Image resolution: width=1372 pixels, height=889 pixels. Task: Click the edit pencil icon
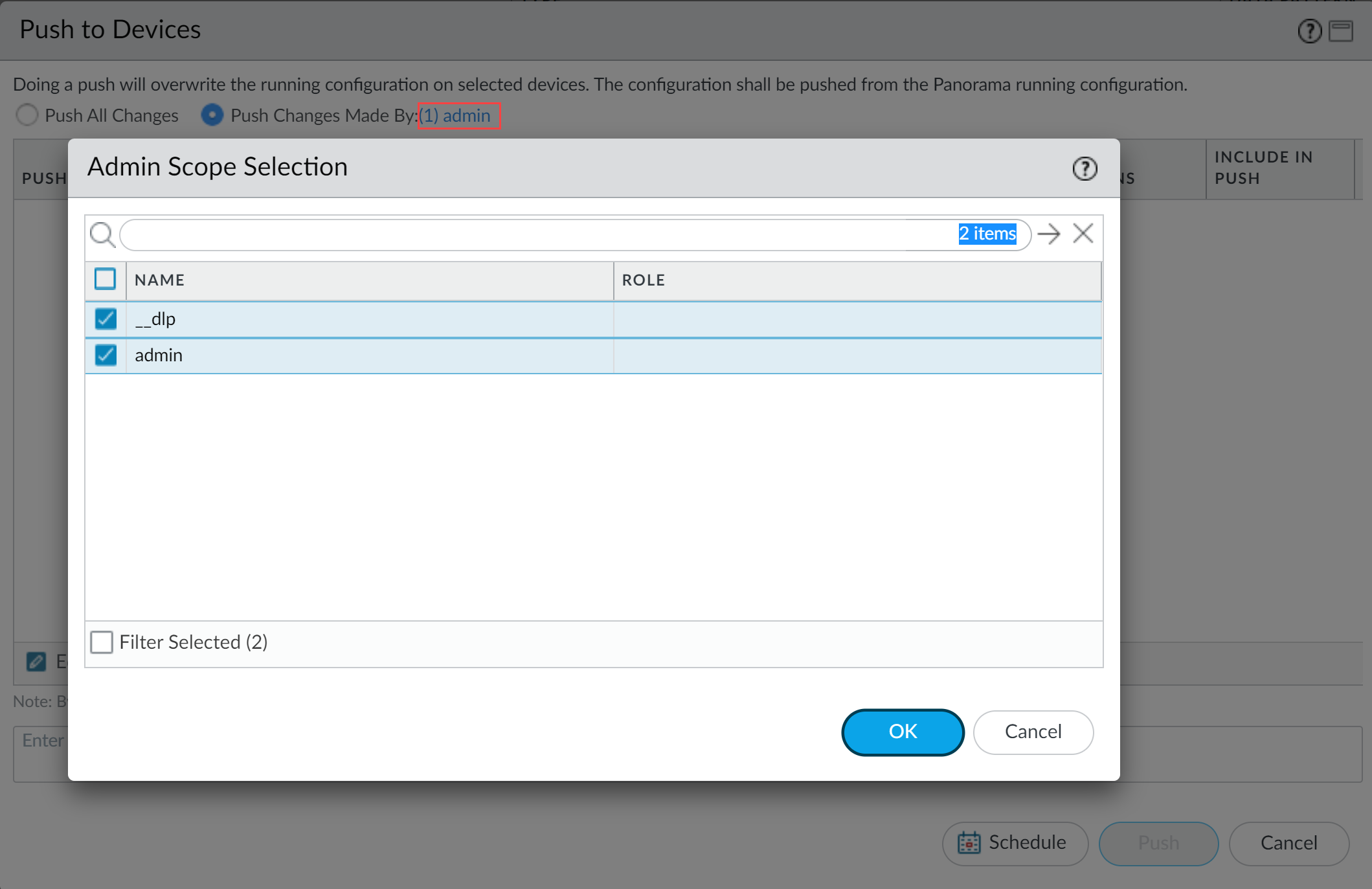pyautogui.click(x=36, y=661)
